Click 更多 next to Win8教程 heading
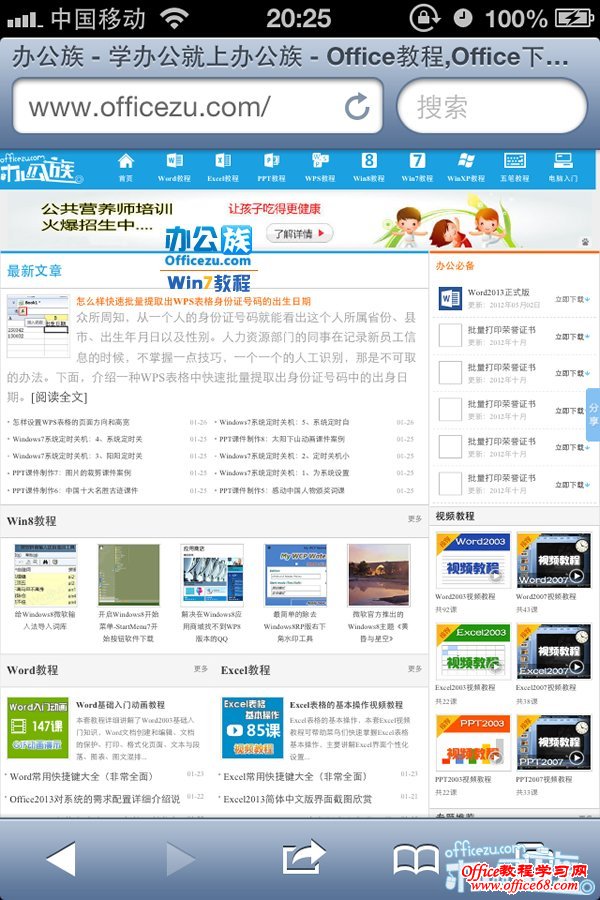The image size is (600, 900). click(415, 518)
